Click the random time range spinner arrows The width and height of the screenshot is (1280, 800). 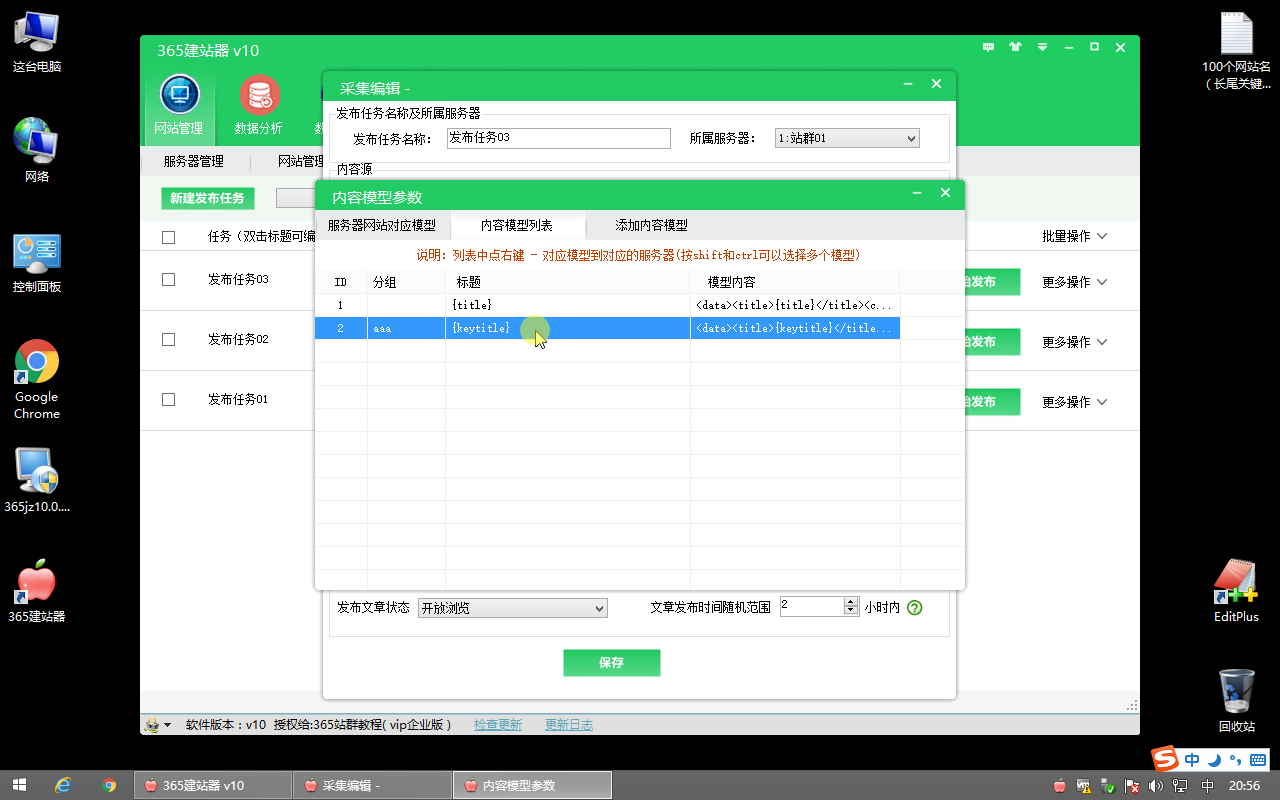[x=851, y=606]
